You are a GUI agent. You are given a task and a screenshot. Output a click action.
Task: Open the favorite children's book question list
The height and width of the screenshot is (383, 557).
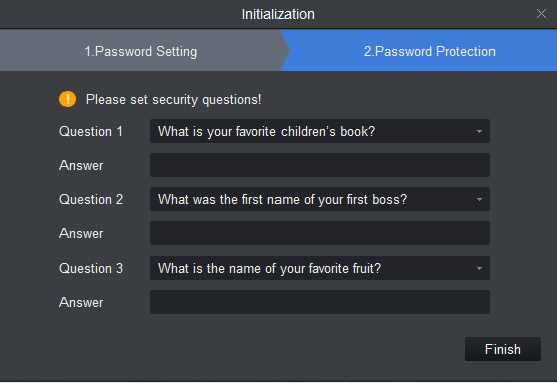click(320, 131)
